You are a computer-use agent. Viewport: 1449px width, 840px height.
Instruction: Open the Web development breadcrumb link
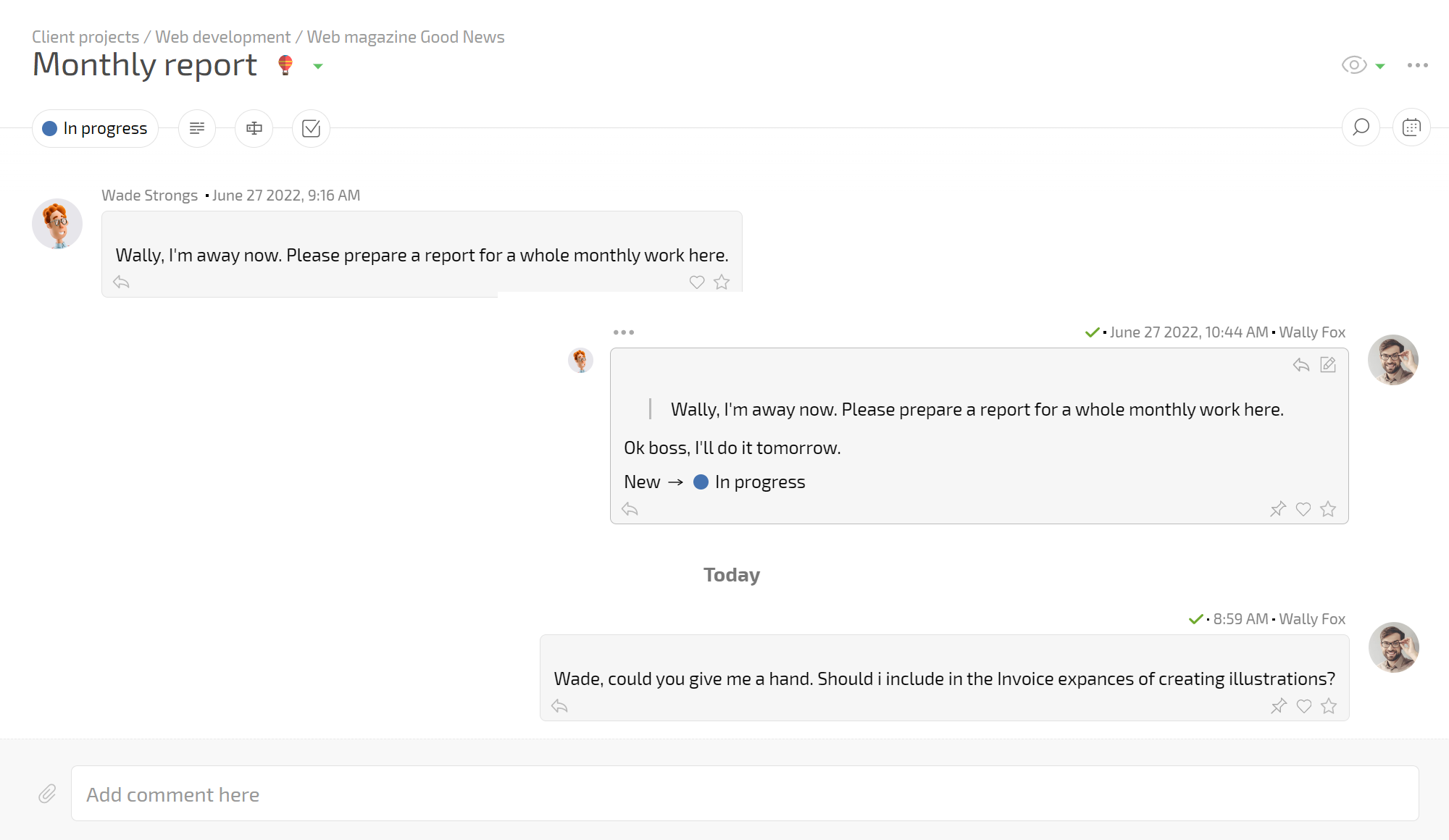point(222,37)
